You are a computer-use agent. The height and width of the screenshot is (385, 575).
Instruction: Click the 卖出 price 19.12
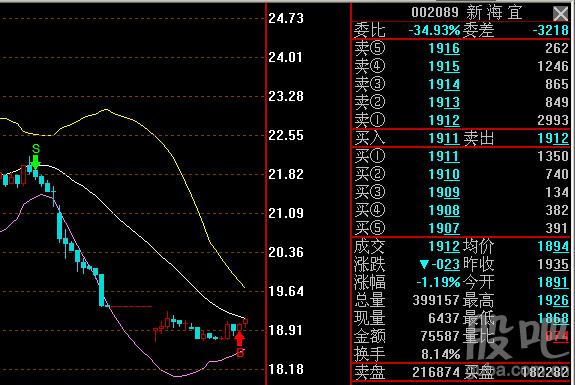pyautogui.click(x=553, y=138)
